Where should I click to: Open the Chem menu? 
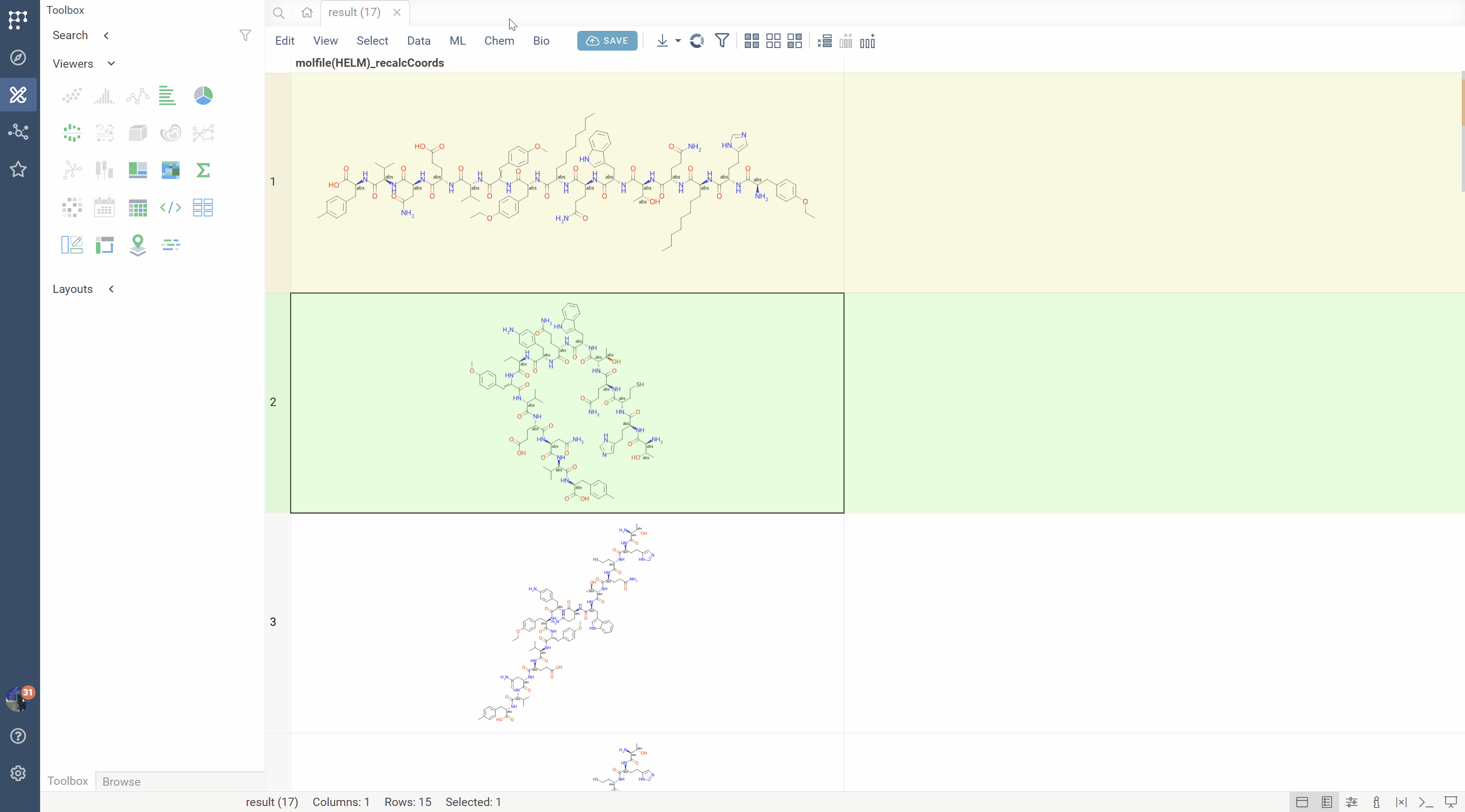[499, 41]
